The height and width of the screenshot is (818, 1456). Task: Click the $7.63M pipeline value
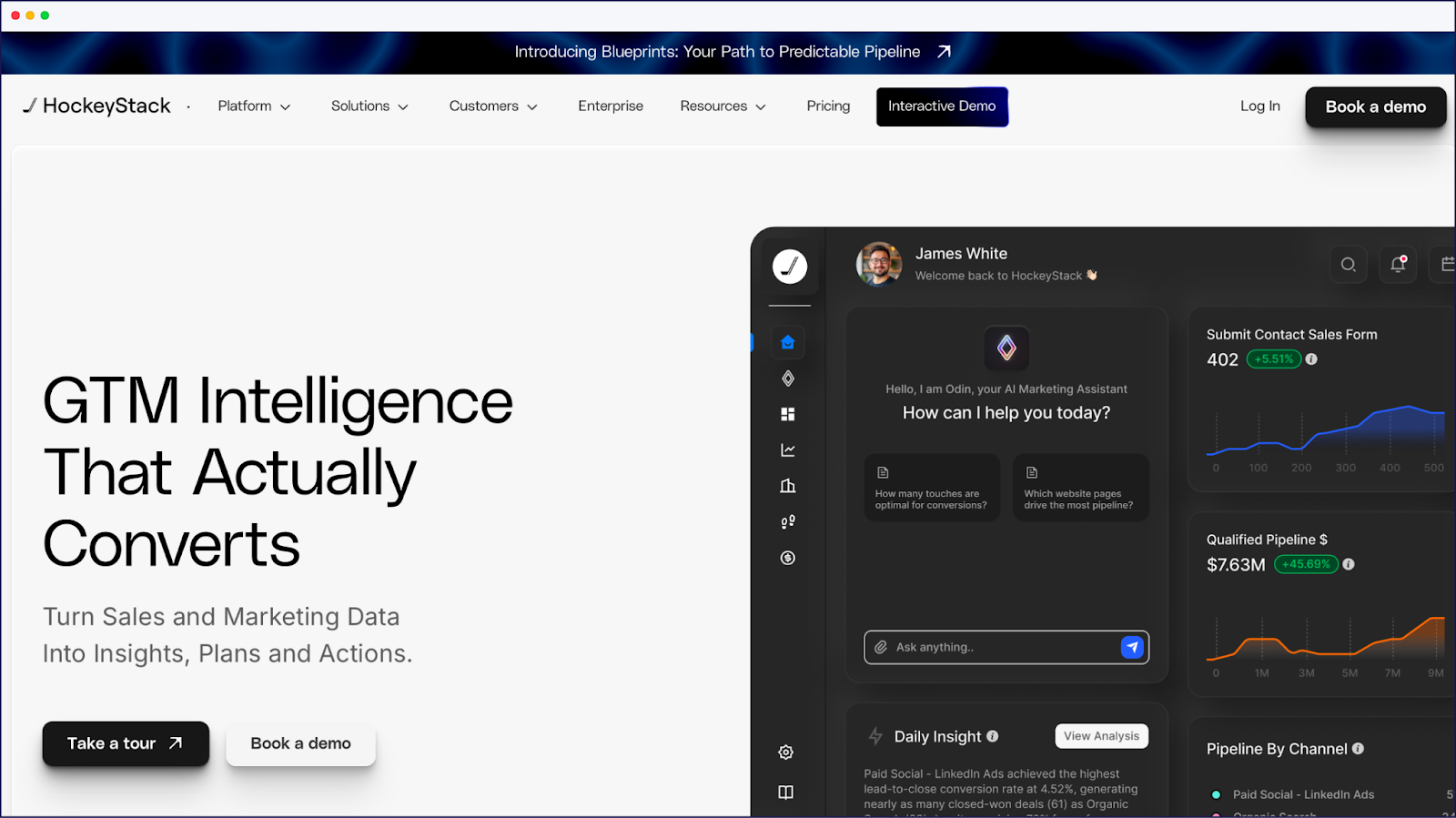(x=1236, y=565)
